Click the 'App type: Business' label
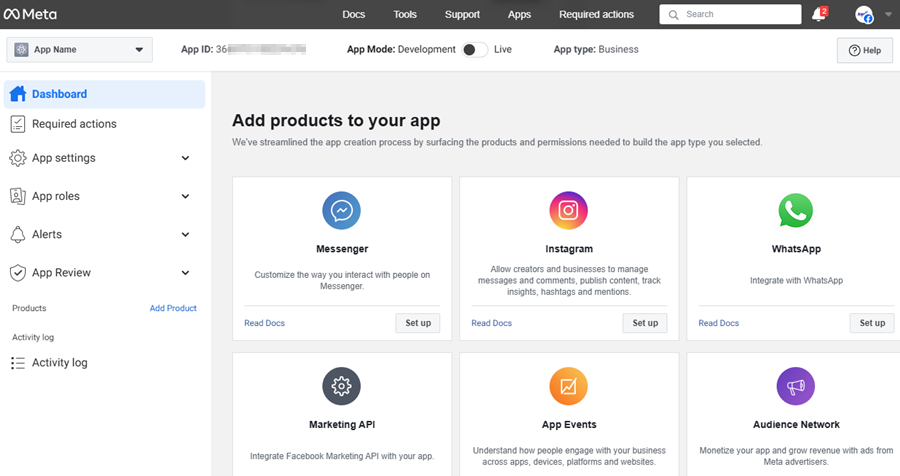The image size is (900, 476). click(x=596, y=49)
